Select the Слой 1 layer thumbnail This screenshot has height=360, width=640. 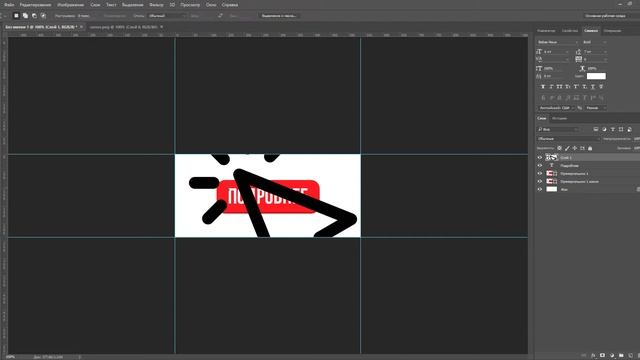[551, 158]
